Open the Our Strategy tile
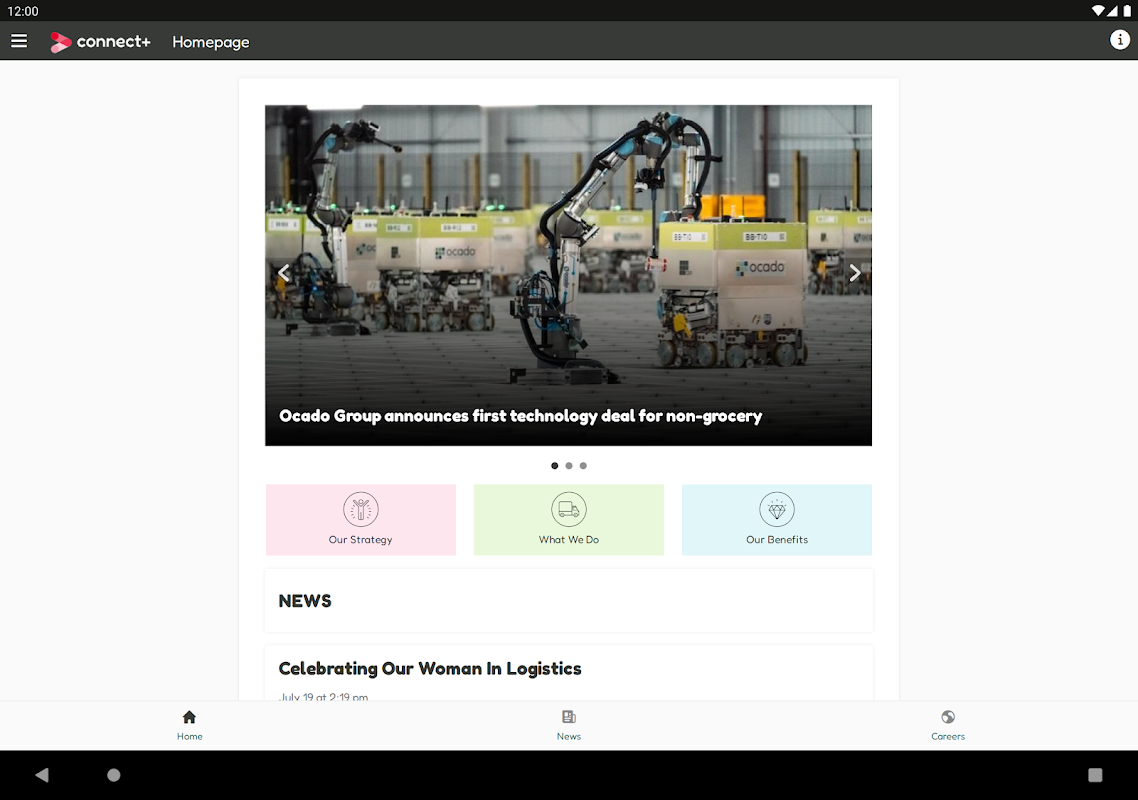This screenshot has width=1138, height=800. click(361, 520)
